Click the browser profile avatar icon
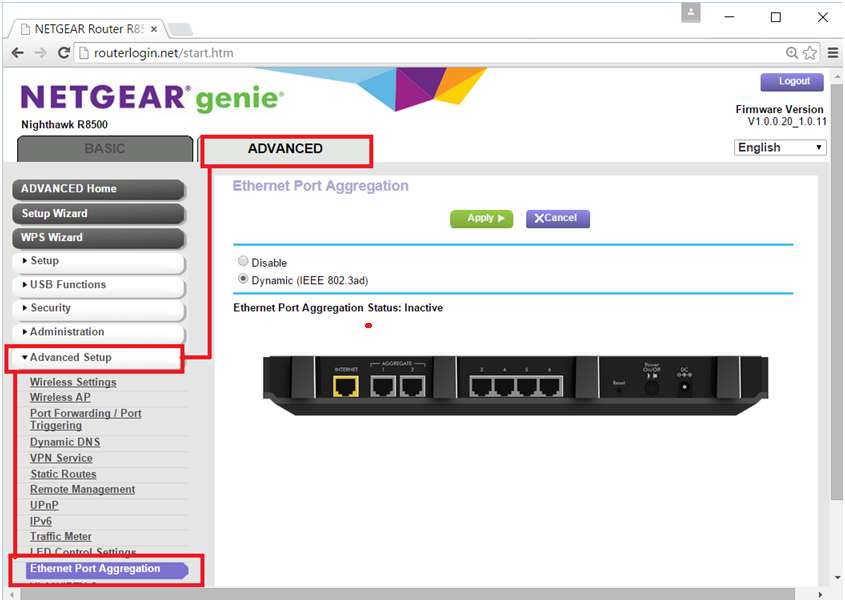The image size is (845, 602). pyautogui.click(x=691, y=13)
